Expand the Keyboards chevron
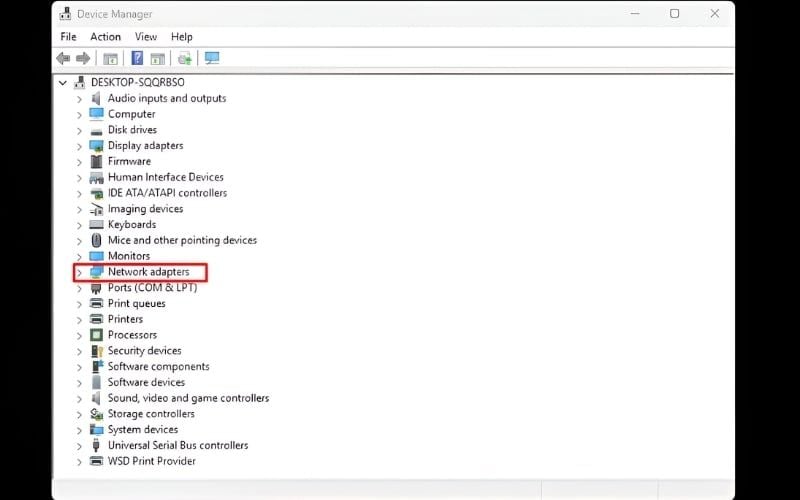 pyautogui.click(x=79, y=226)
